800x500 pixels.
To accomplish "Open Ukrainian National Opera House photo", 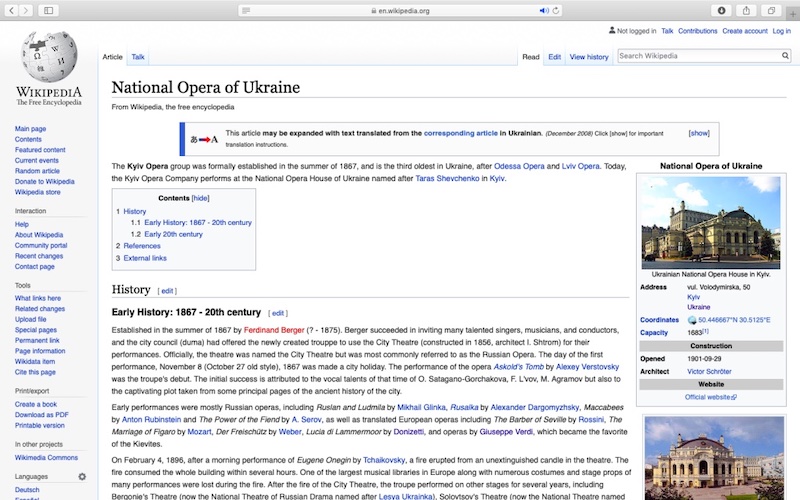I will click(711, 222).
